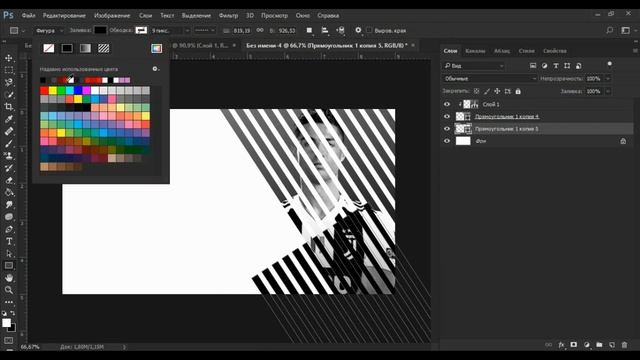Select the Healing Brush tool
This screenshot has height=360, width=640.
click(x=9, y=131)
